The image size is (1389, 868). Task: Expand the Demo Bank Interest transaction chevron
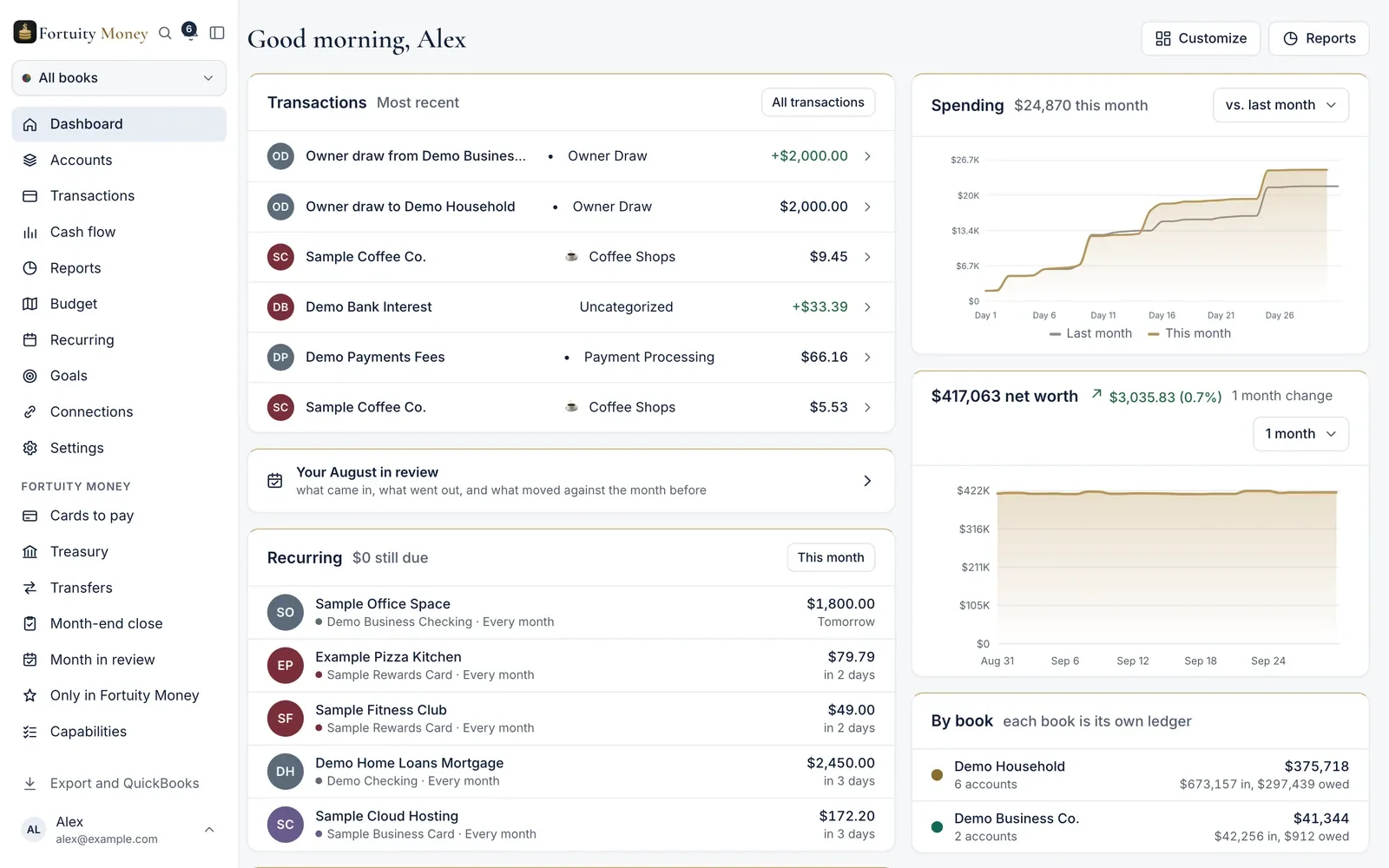pyautogui.click(x=867, y=307)
